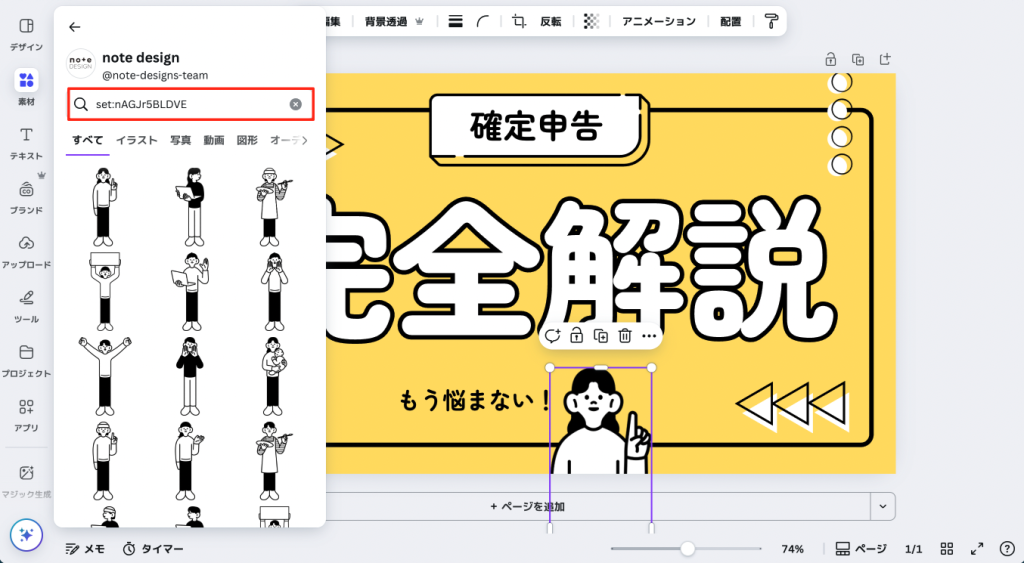
Task: Open the アニメーション option
Action: pyautogui.click(x=658, y=21)
